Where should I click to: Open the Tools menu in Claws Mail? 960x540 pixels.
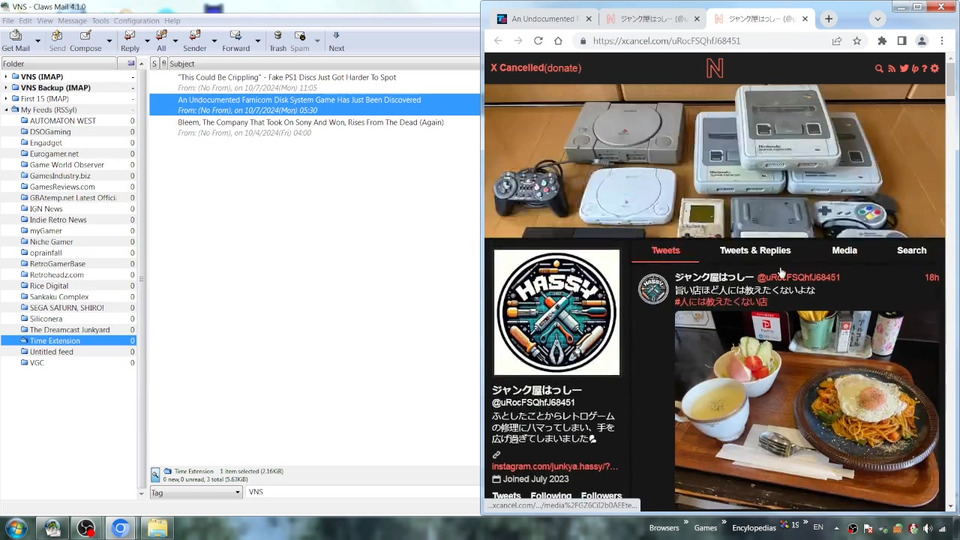pyautogui.click(x=100, y=21)
